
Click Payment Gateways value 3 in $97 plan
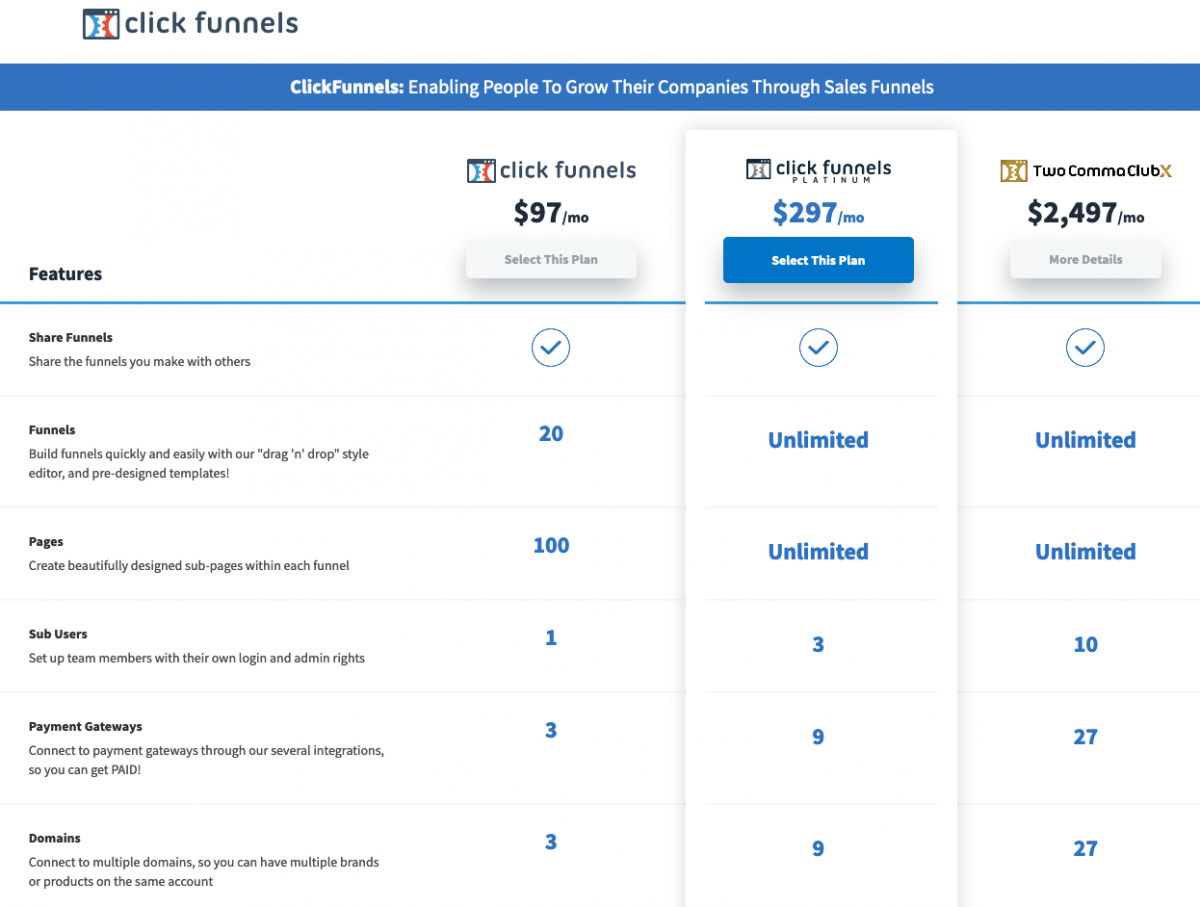pyautogui.click(x=551, y=730)
